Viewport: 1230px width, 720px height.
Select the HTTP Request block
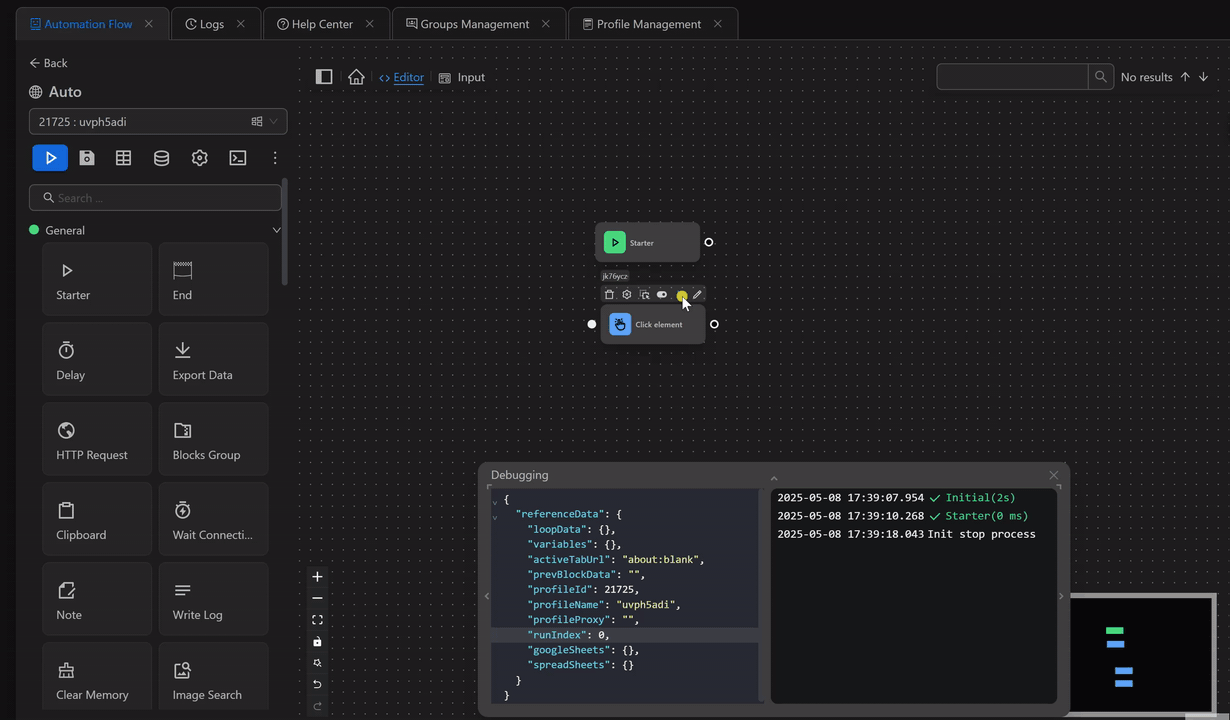click(x=97, y=439)
